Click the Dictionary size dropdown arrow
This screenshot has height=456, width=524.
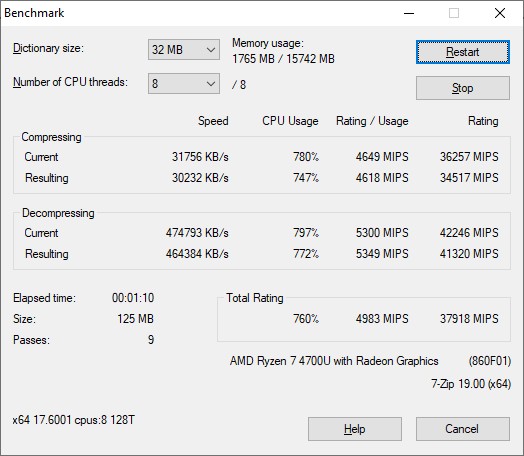tap(211, 50)
